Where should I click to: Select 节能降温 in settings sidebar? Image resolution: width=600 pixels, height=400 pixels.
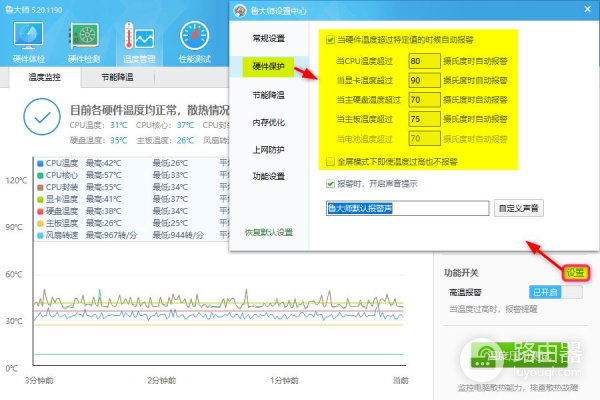click(269, 95)
